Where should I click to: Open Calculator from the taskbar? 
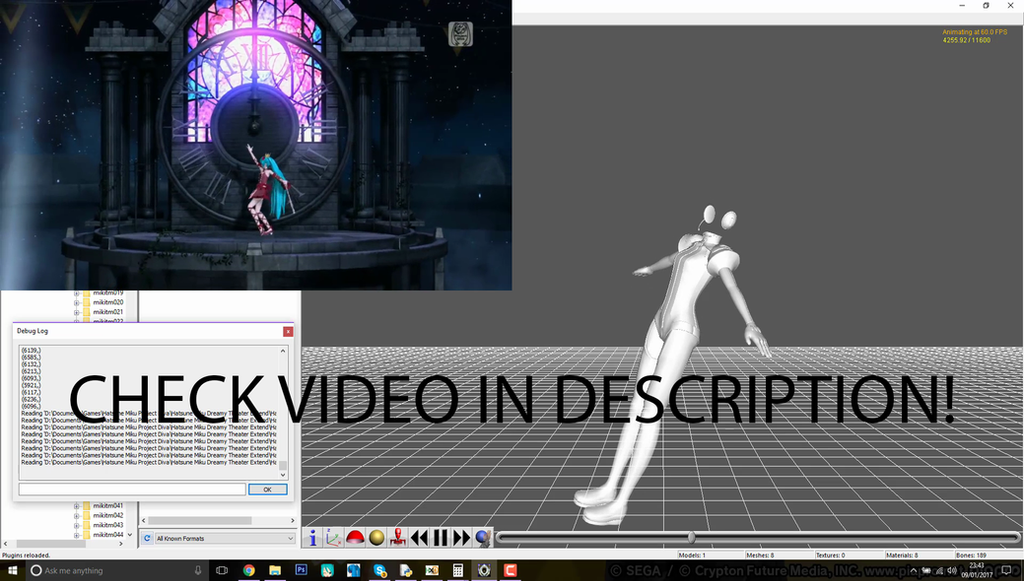click(458, 570)
